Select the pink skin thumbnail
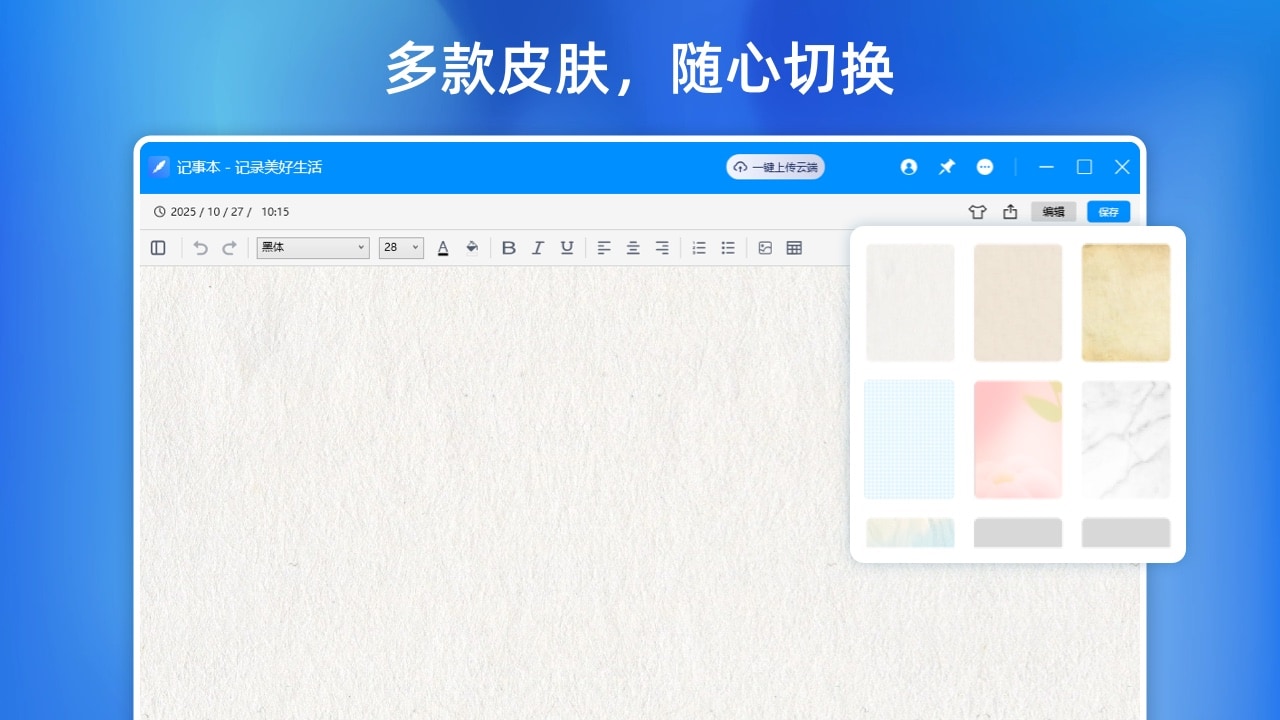This screenshot has width=1280, height=720. [1018, 438]
